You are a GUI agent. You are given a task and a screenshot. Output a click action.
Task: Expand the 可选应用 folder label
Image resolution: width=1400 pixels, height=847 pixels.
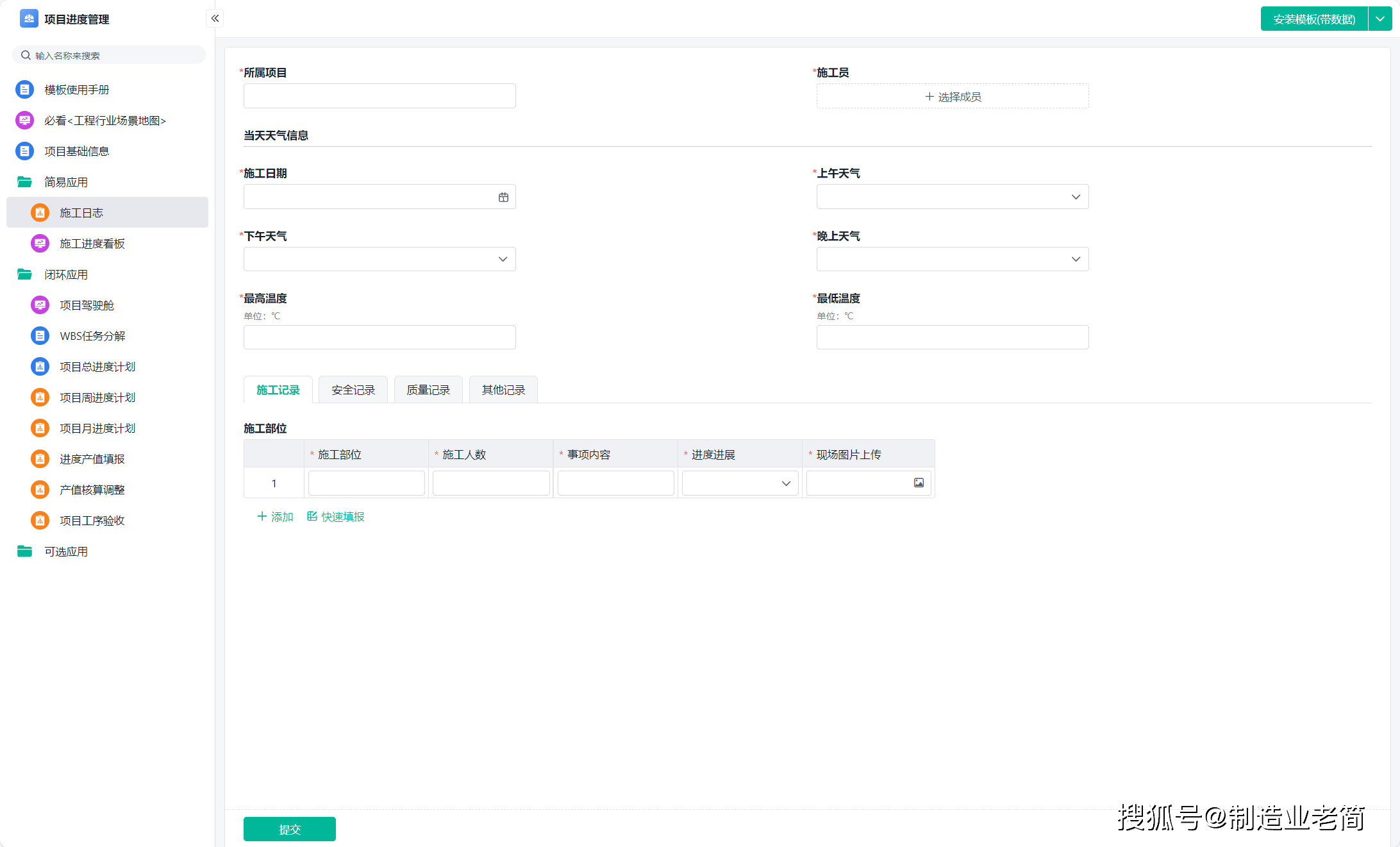(66, 551)
